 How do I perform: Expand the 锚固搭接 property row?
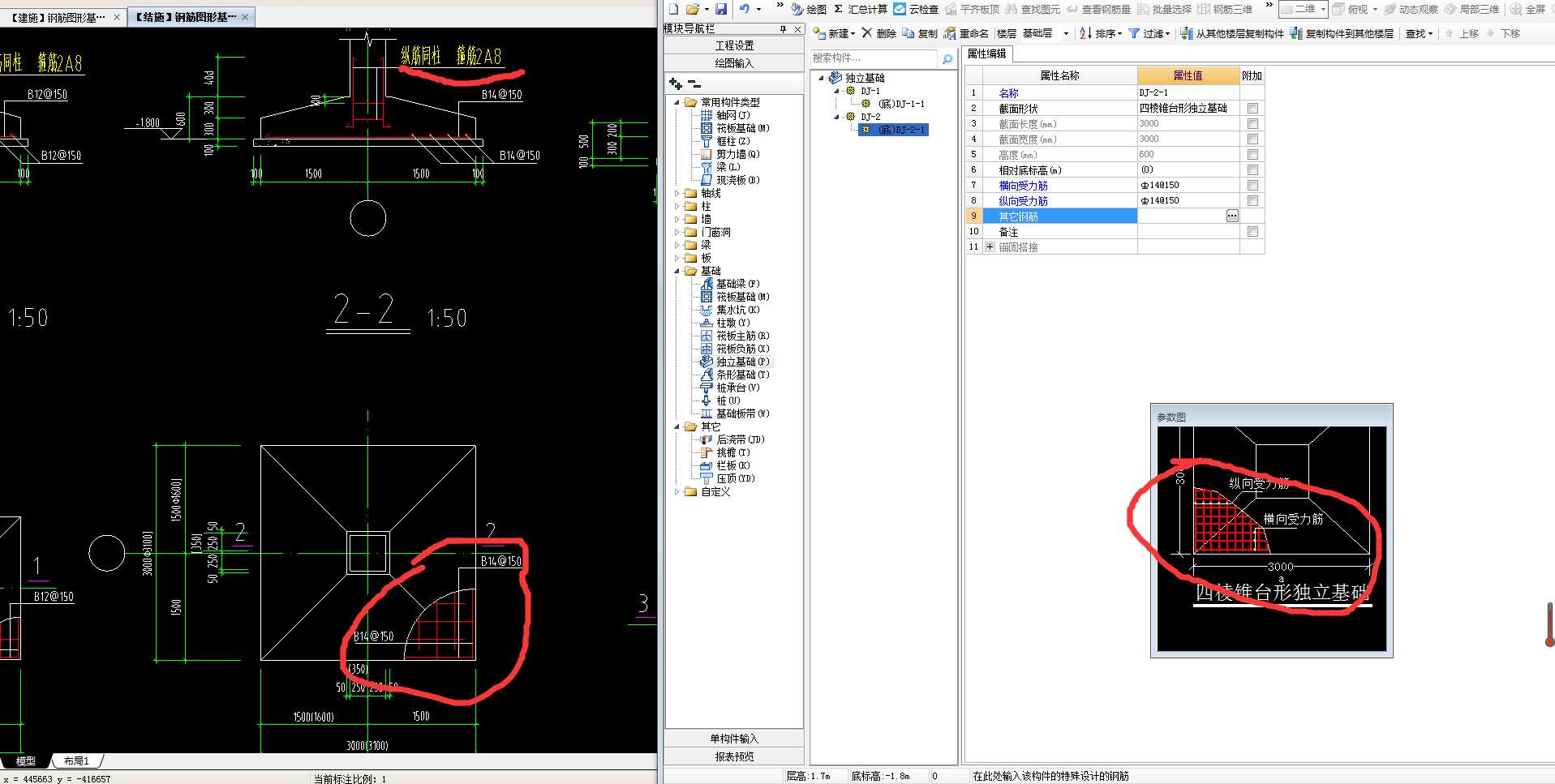point(990,247)
